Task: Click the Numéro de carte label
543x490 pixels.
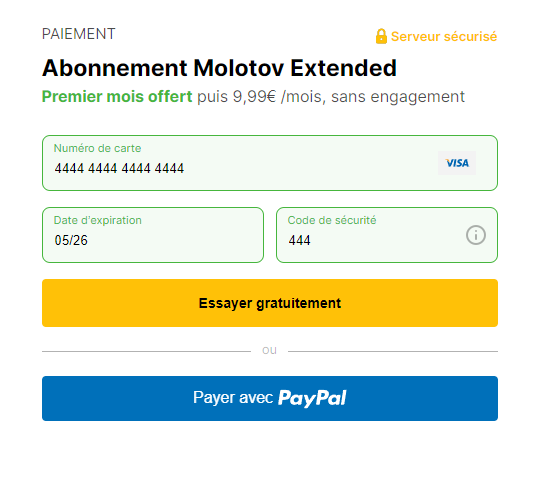Action: click(x=97, y=148)
